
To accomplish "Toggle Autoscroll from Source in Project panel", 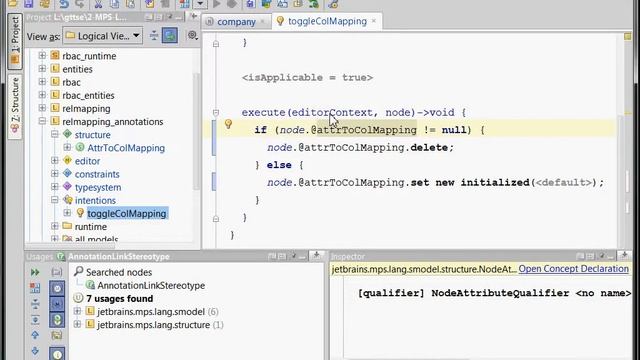I will [x=169, y=36].
